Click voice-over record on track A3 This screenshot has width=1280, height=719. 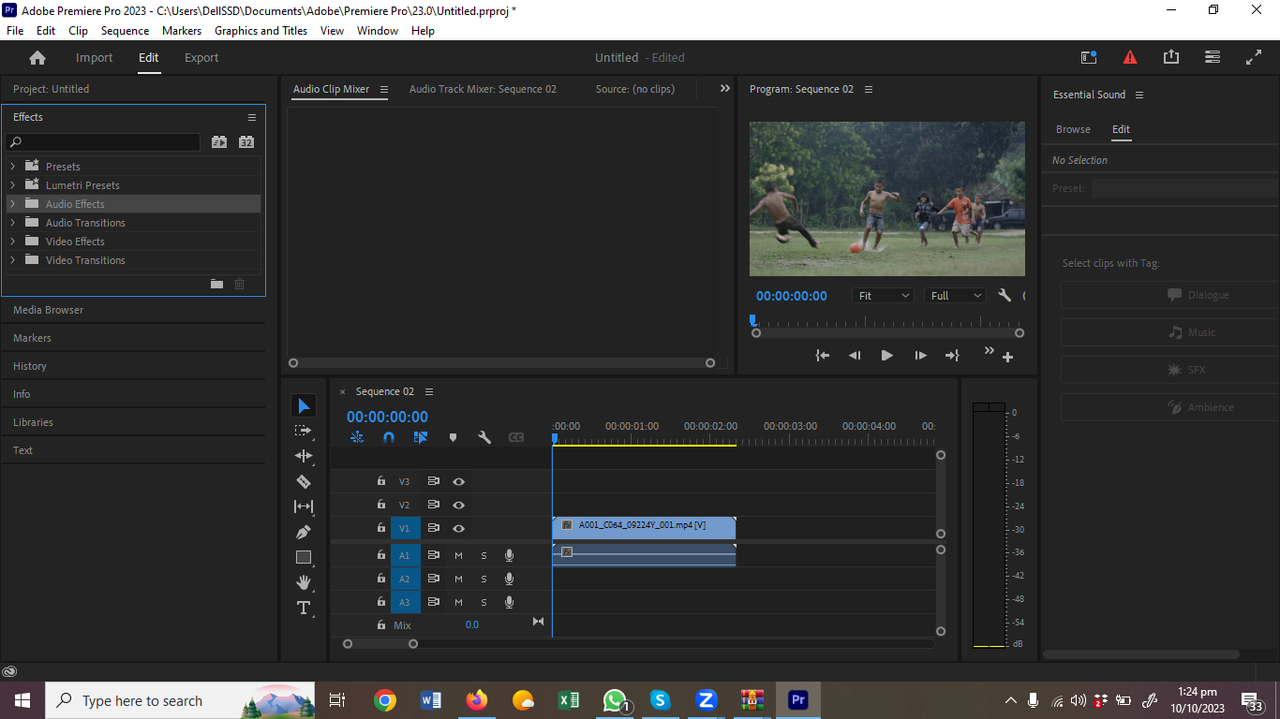pos(509,602)
